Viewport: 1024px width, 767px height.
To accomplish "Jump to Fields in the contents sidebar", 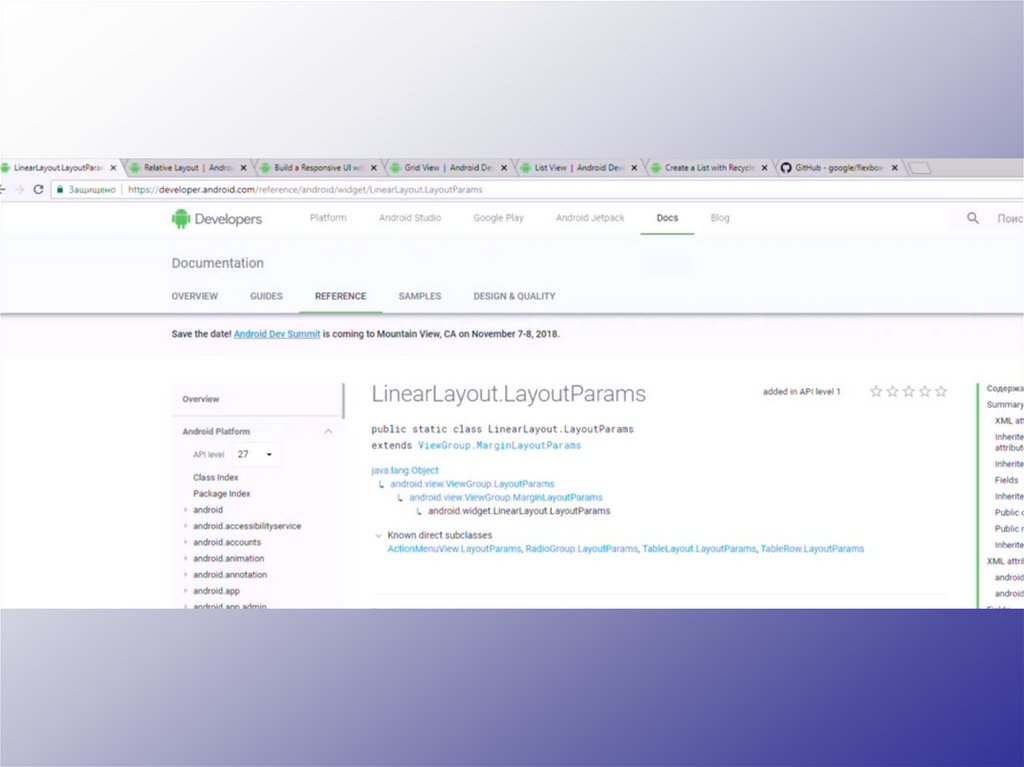I will coord(1006,480).
